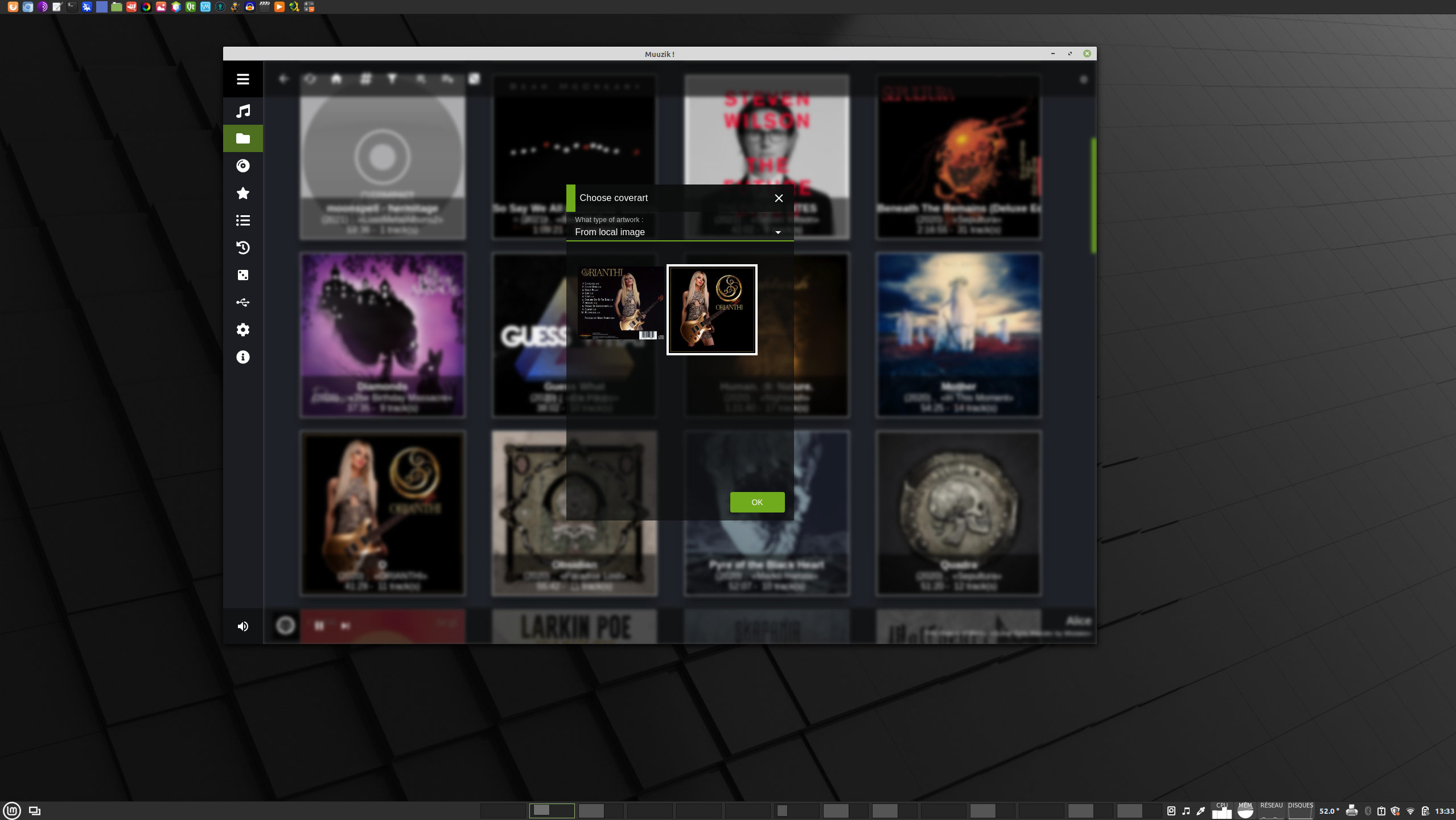Click the back arrow in toolbar
This screenshot has width=1456, height=820.
(283, 79)
